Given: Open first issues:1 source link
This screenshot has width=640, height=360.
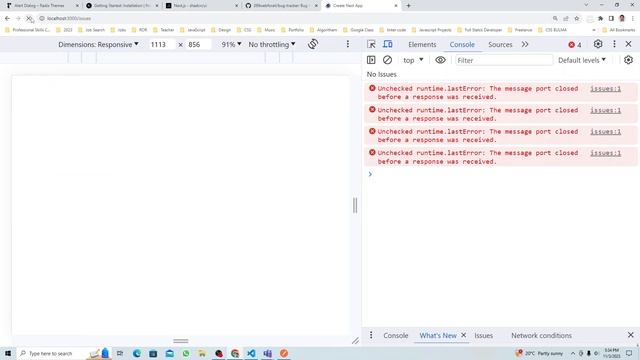Looking at the screenshot, I should point(605,89).
